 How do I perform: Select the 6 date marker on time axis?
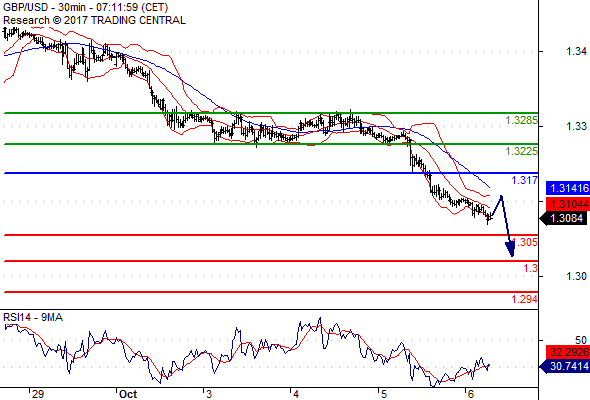pos(470,394)
